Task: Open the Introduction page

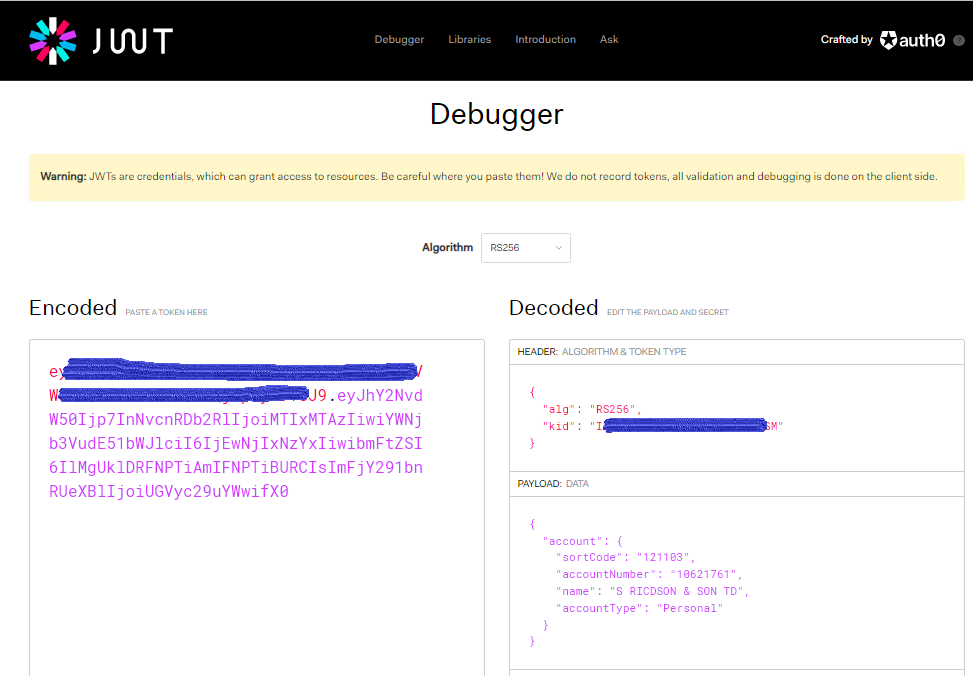Action: 545,40
